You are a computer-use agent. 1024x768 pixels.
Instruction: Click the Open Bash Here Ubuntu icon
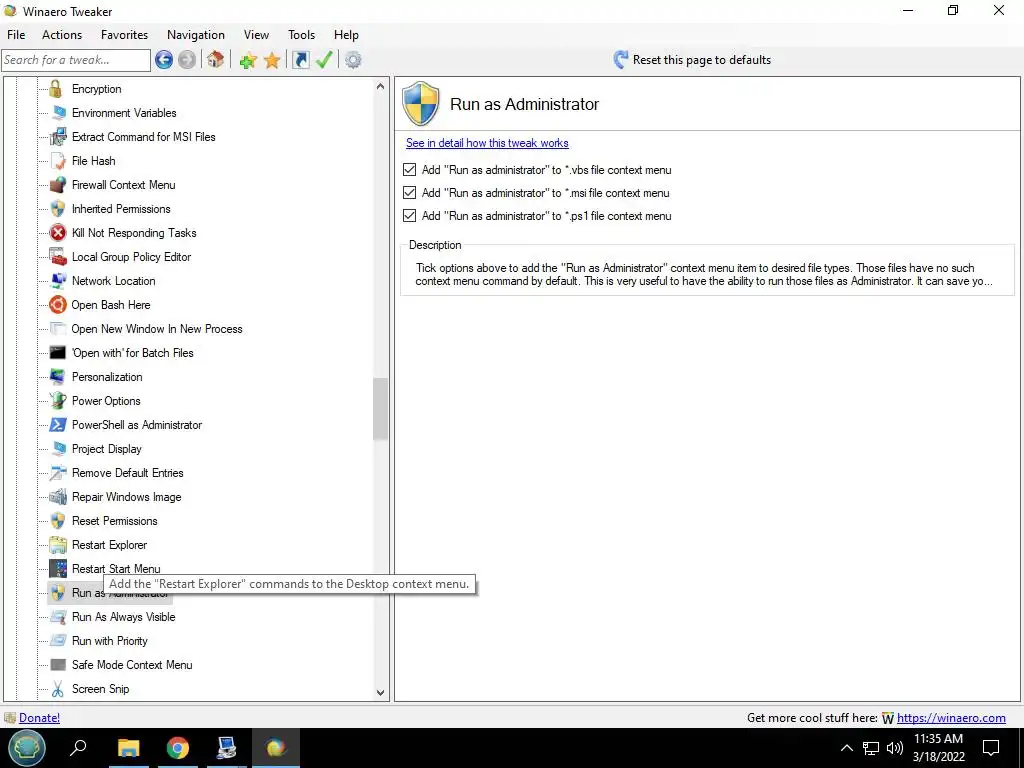click(58, 305)
